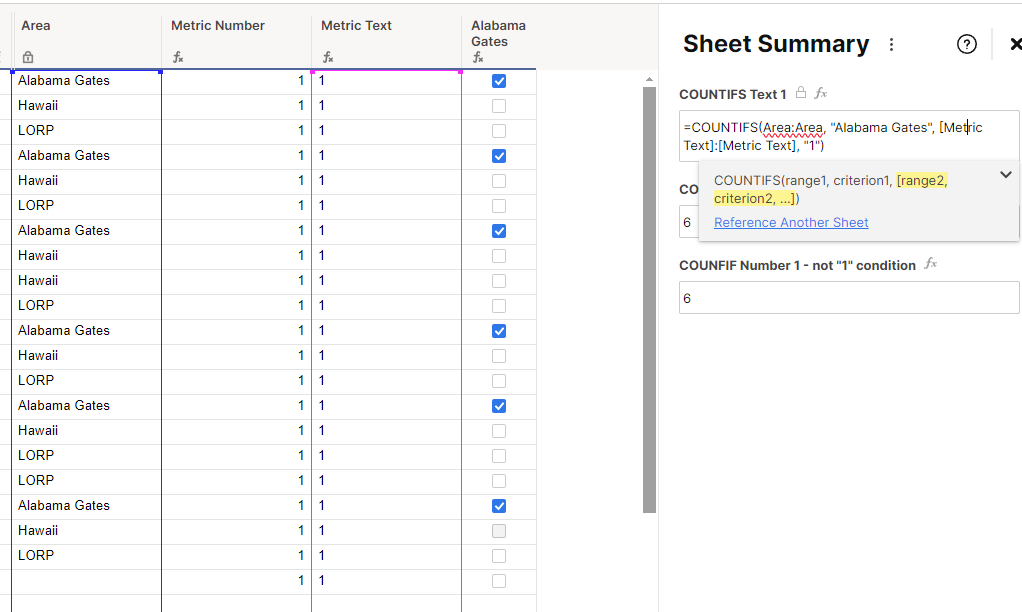Select the last Hawaii cell in Area column

86,531
